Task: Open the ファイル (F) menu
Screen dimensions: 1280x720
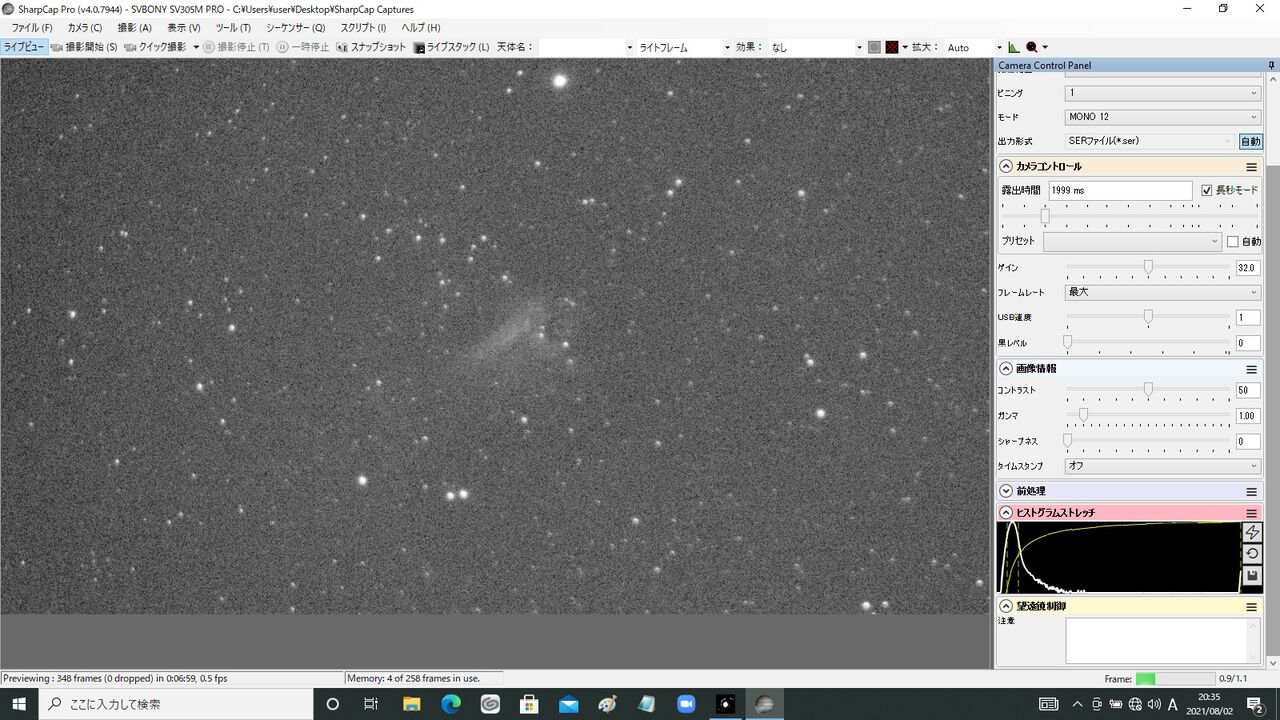Action: pos(31,28)
